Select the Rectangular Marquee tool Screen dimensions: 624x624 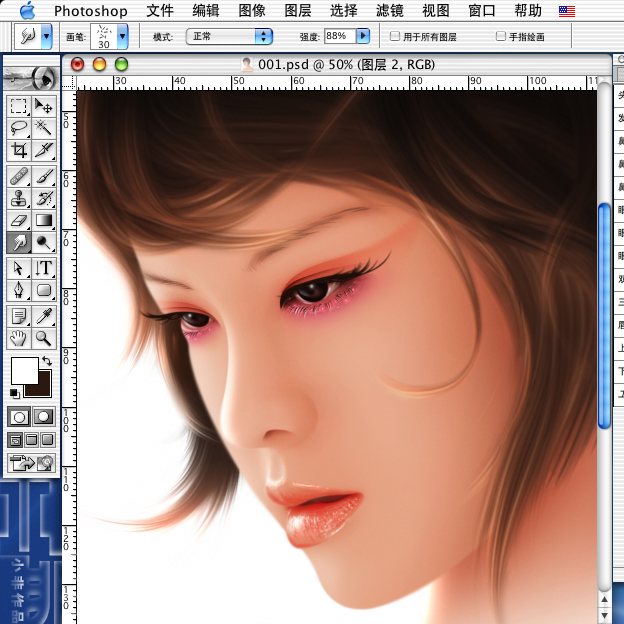pyautogui.click(x=19, y=106)
